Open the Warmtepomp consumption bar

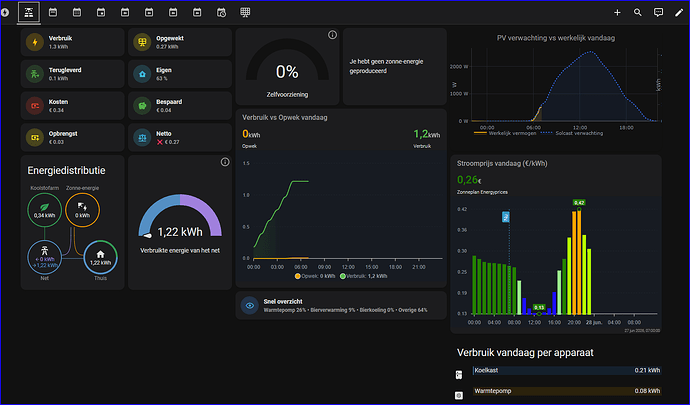coord(567,391)
